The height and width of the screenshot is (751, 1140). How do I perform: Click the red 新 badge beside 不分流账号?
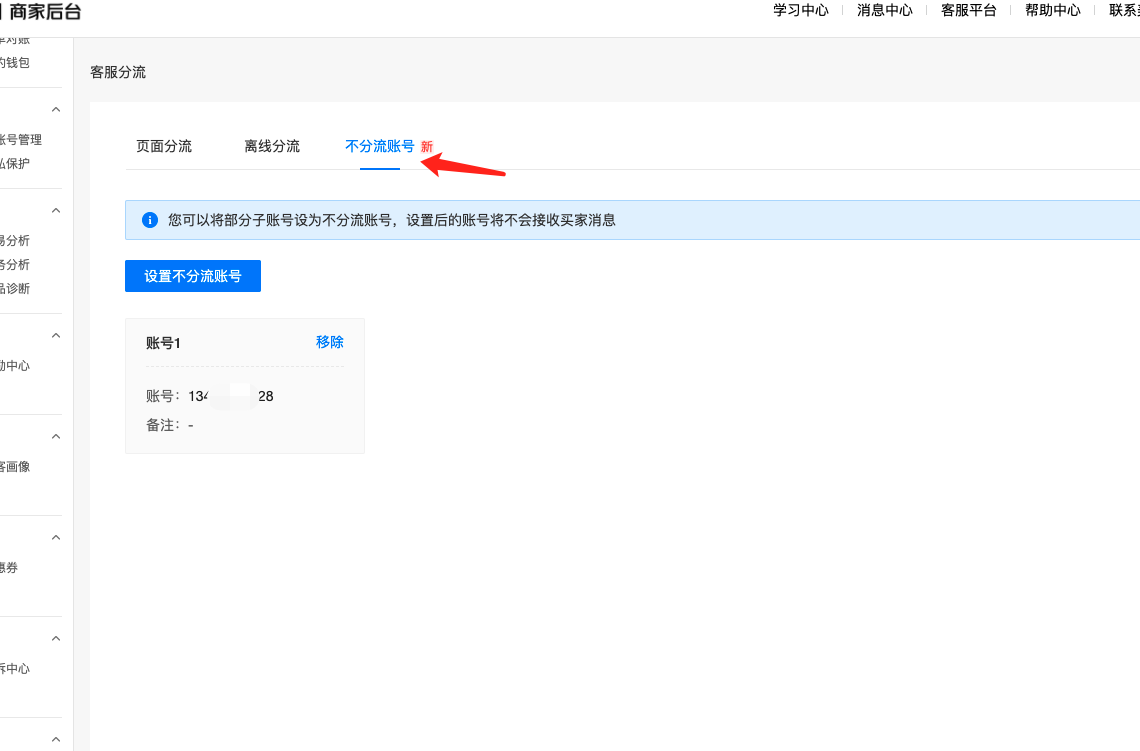[x=427, y=147]
